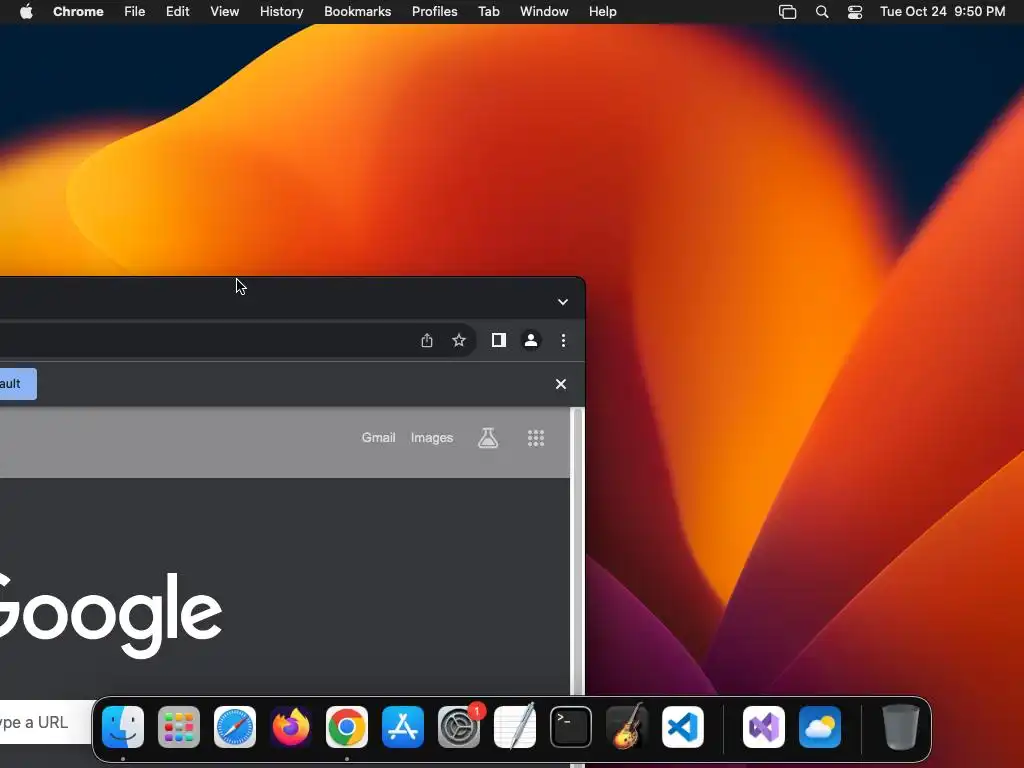Image resolution: width=1024 pixels, height=768 pixels.
Task: Open the Chrome application menu
Action: (78, 12)
